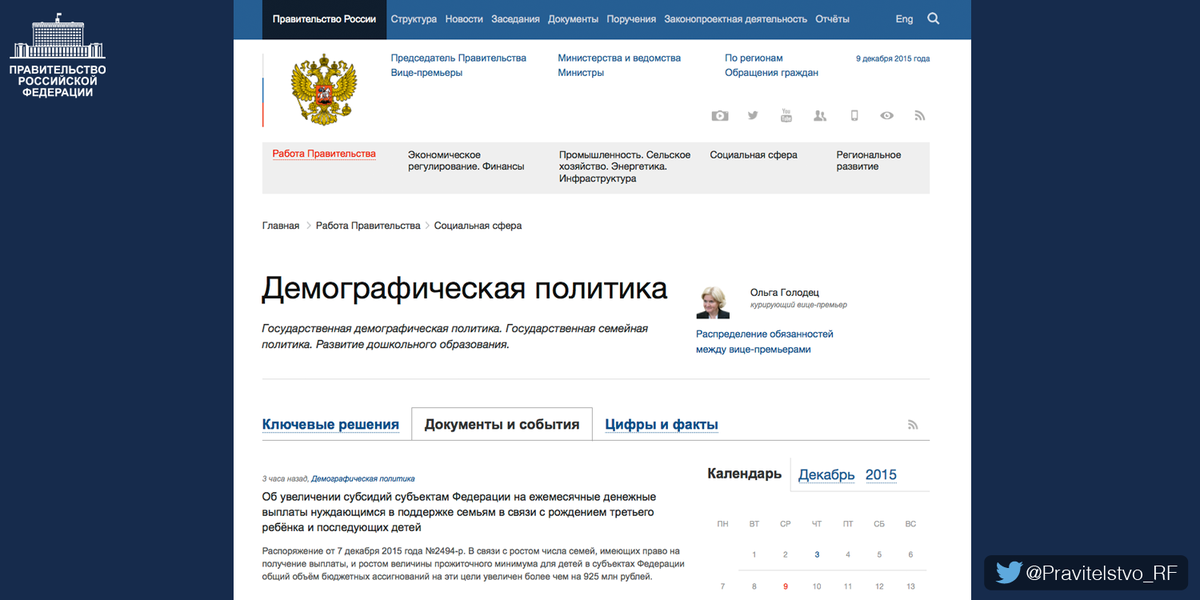Open the Декабрь month dropdown in calendar
1200x600 pixels.
point(827,475)
